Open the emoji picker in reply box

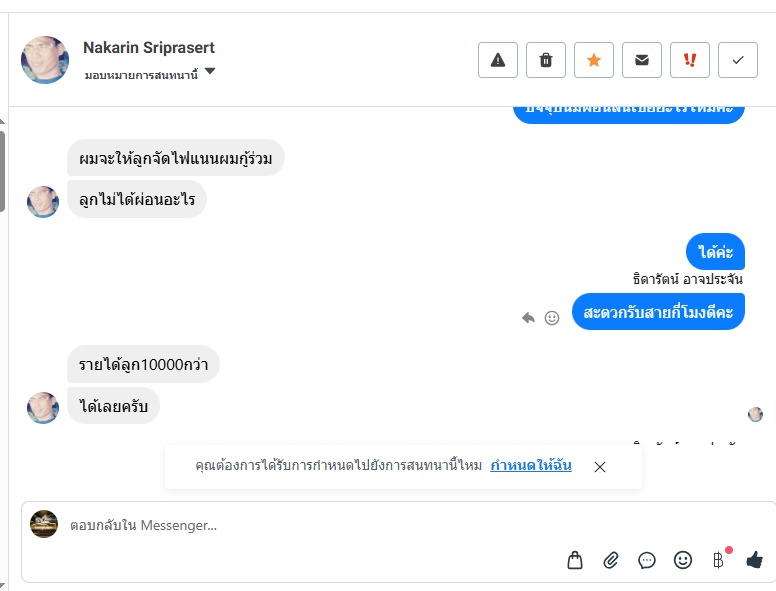click(683, 560)
